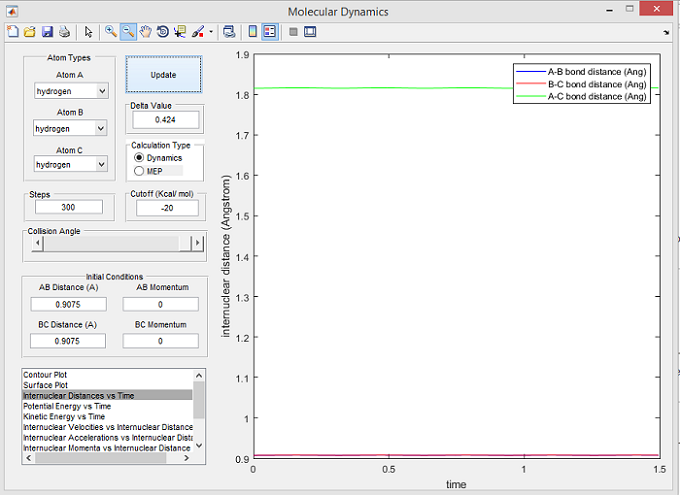Open the Atom A type dropdown

click(x=70, y=91)
